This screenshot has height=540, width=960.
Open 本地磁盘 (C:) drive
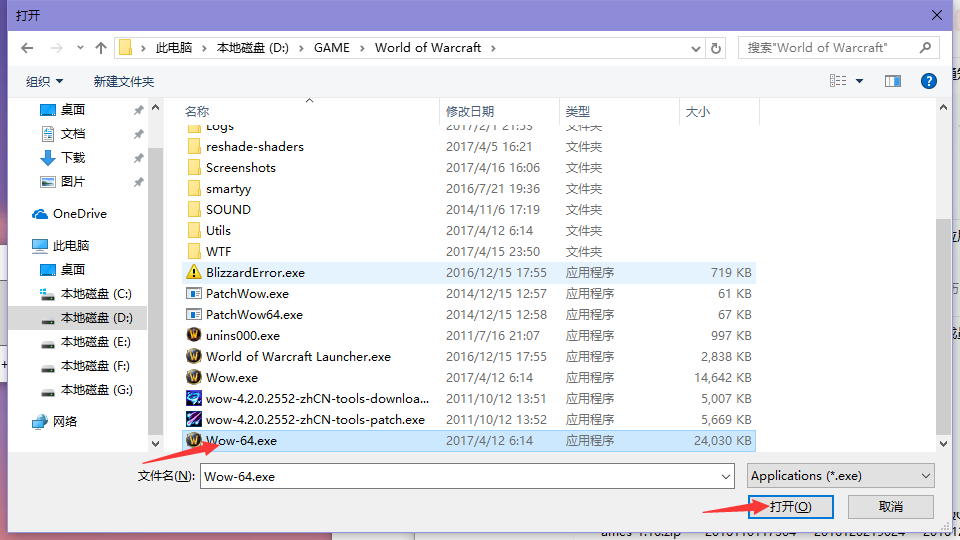tap(96, 294)
